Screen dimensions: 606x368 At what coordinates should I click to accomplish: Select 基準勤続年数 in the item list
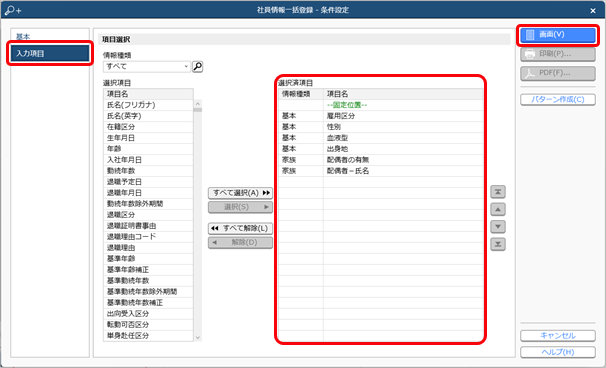148,281
